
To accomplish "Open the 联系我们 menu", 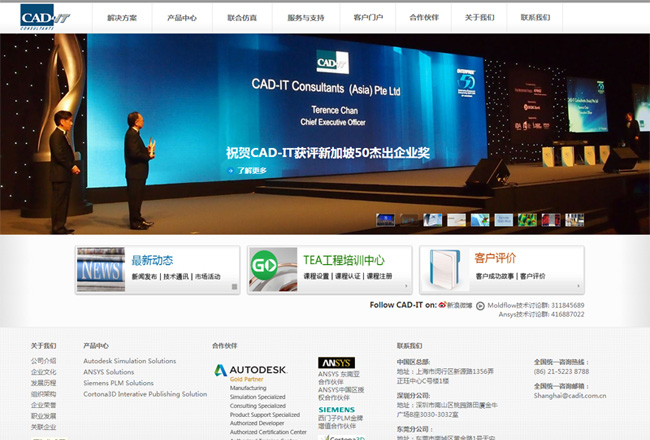I will [535, 17].
